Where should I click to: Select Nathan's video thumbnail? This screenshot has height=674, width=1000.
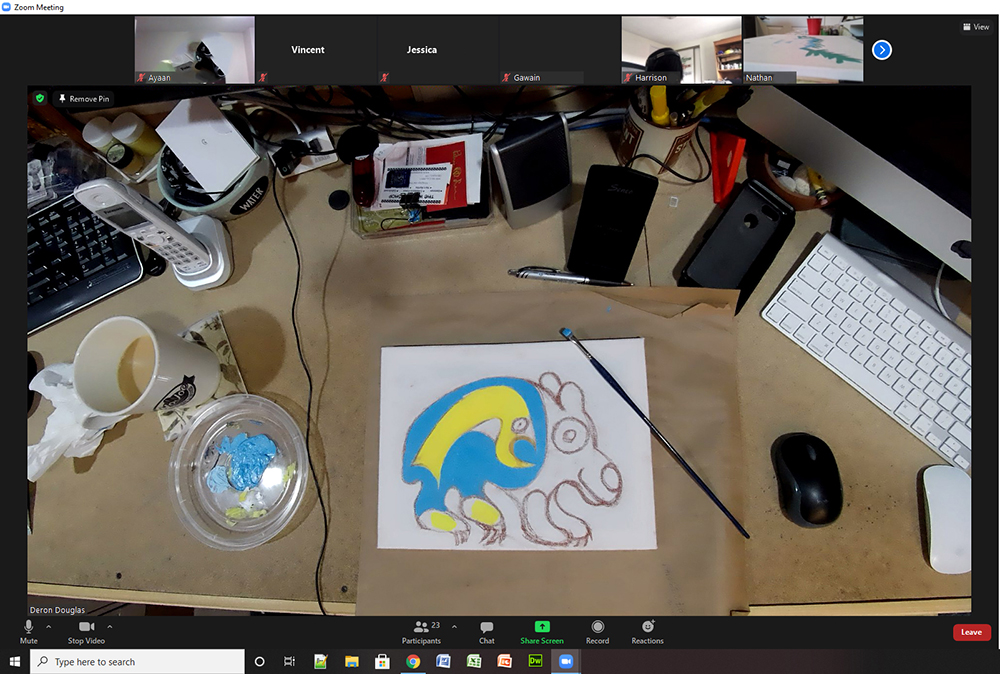(803, 49)
